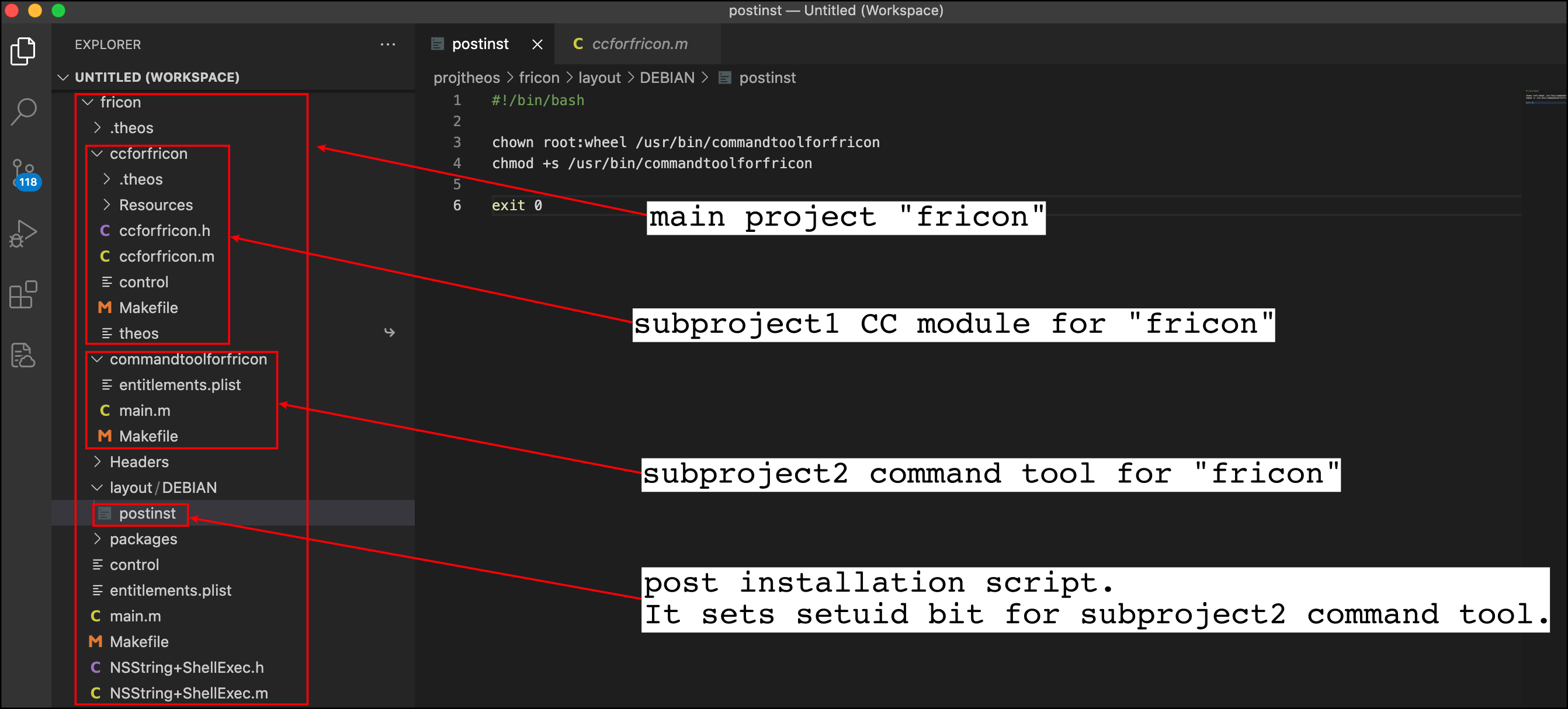The height and width of the screenshot is (709, 1568).
Task: Open the Search view icon
Action: click(x=23, y=112)
